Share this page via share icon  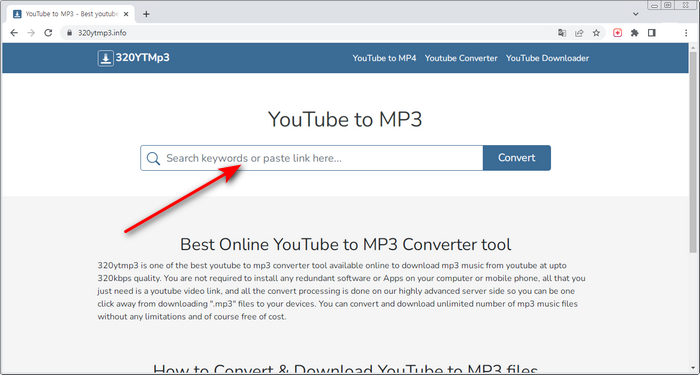579,33
